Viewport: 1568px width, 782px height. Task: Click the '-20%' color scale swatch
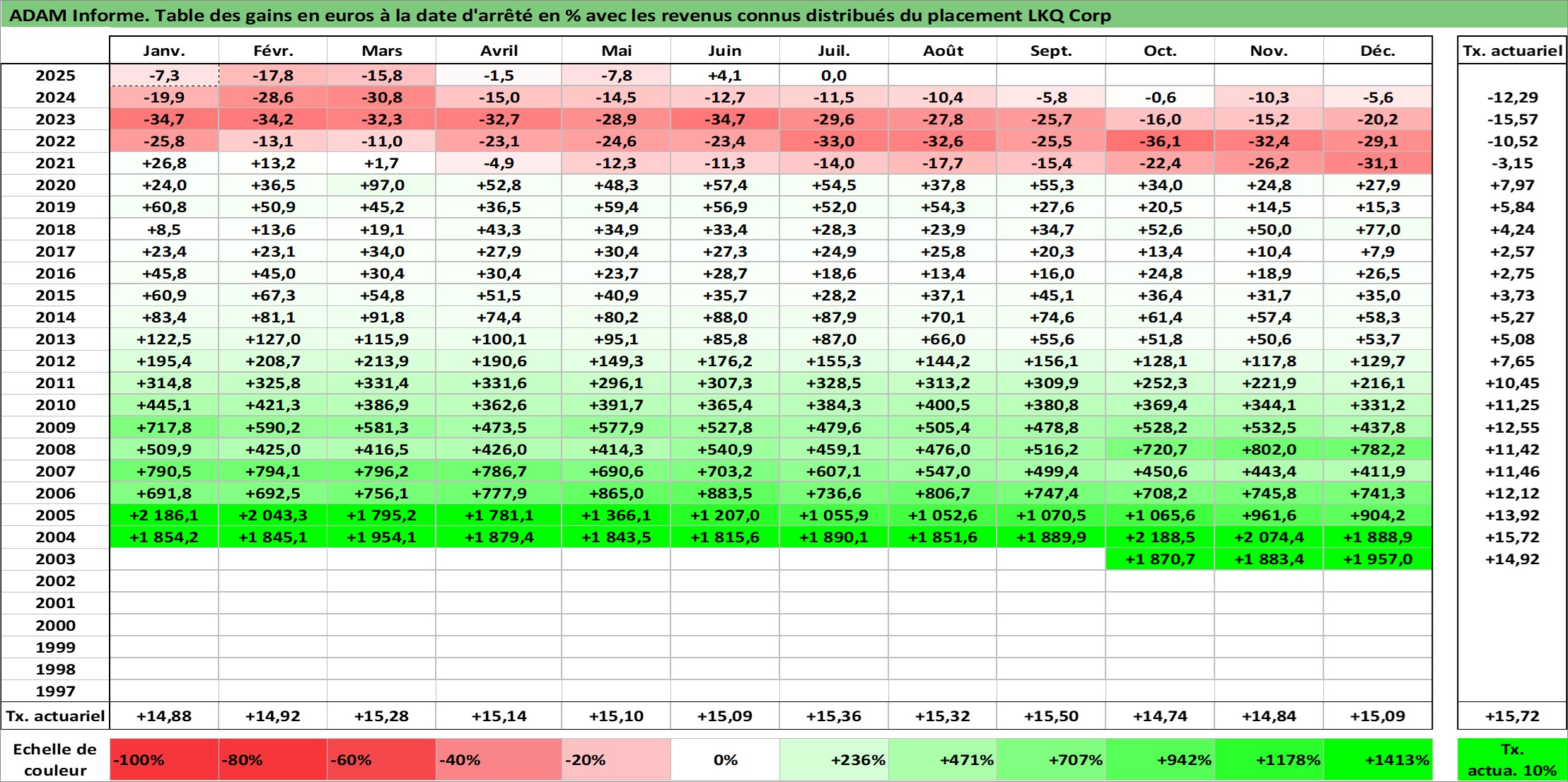click(616, 760)
